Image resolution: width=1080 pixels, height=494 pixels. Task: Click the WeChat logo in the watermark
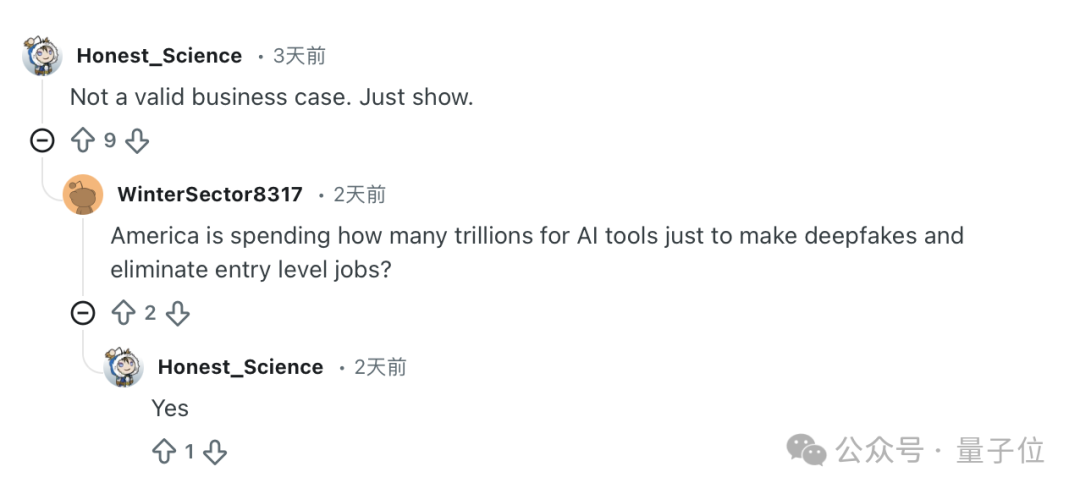coord(807,450)
